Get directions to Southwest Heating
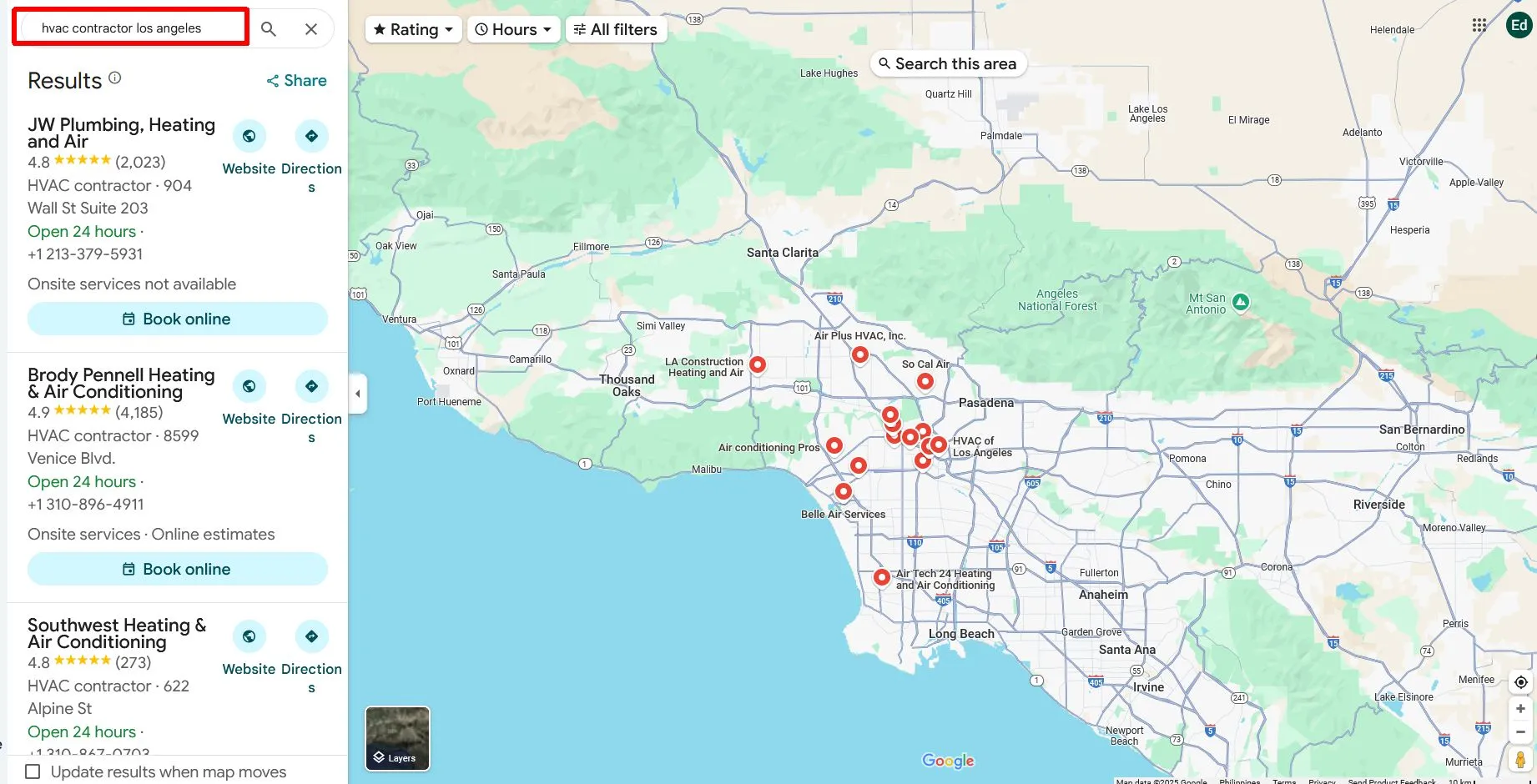1537x784 pixels. coord(311,636)
